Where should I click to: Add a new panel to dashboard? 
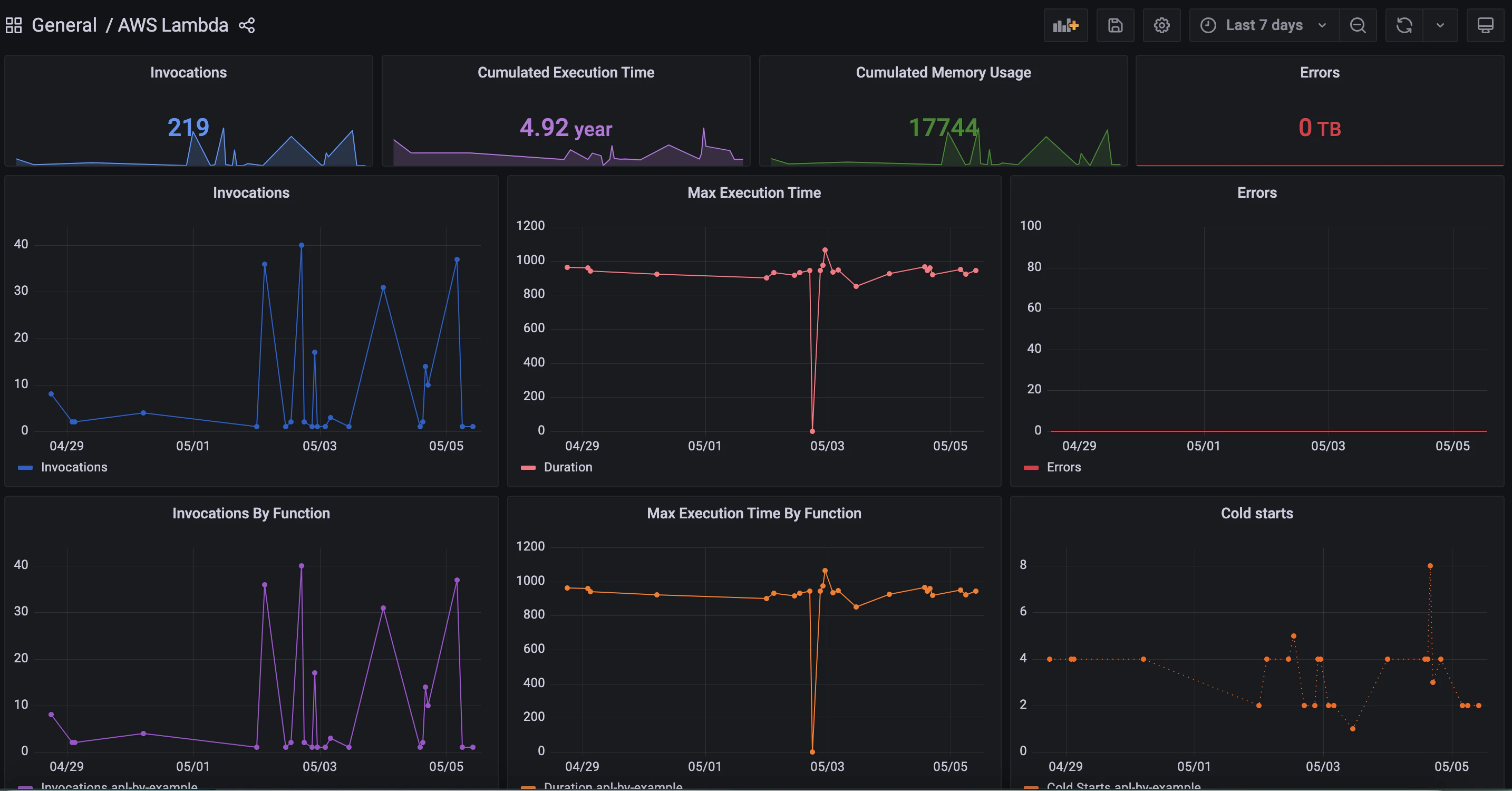click(1065, 25)
